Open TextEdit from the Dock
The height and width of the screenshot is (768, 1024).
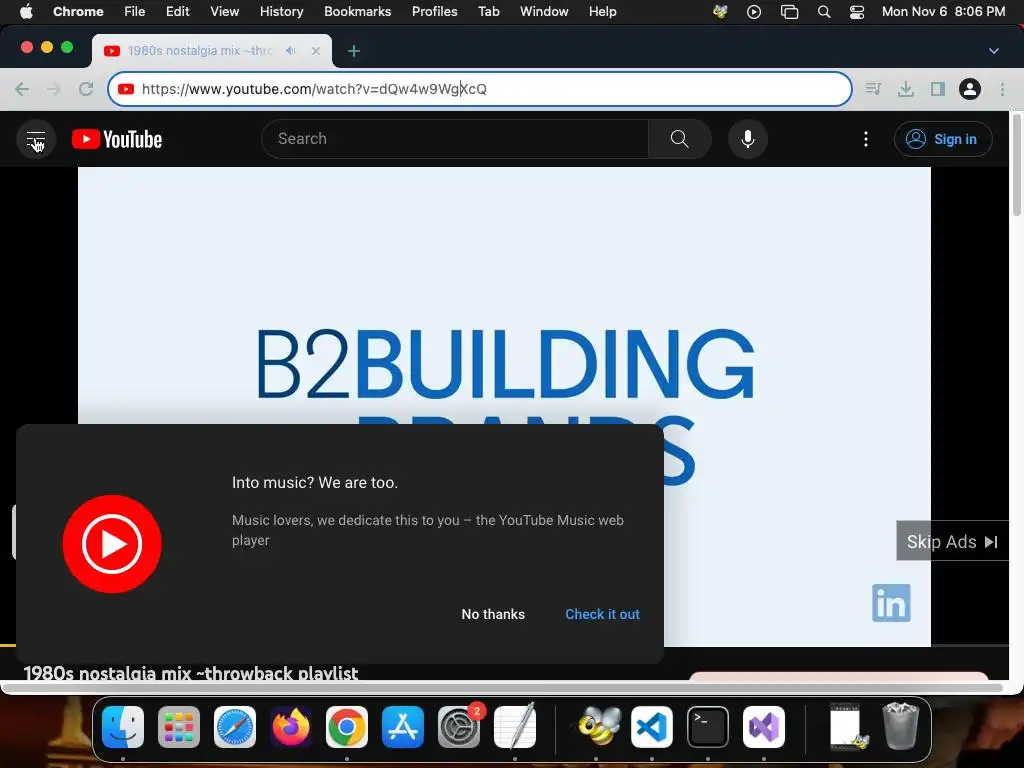point(515,726)
